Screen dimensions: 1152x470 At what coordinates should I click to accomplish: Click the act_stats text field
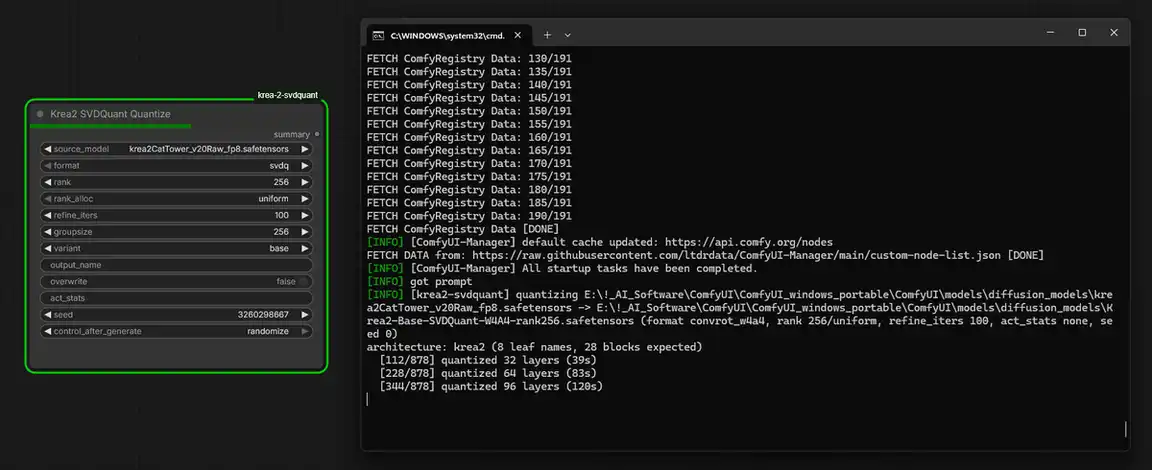click(x=176, y=298)
